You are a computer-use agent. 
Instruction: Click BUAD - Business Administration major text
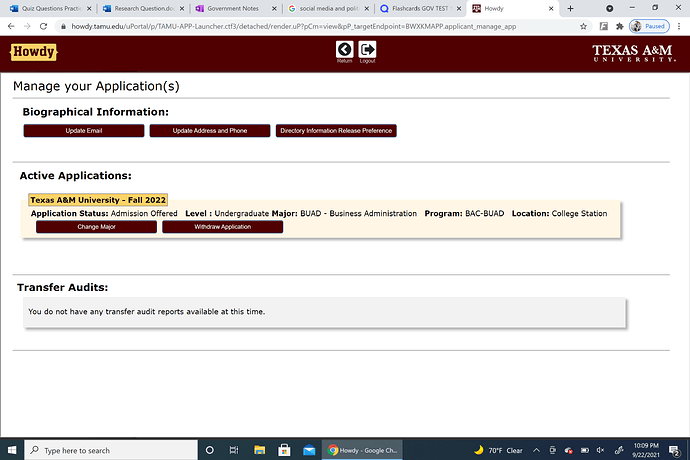[359, 213]
